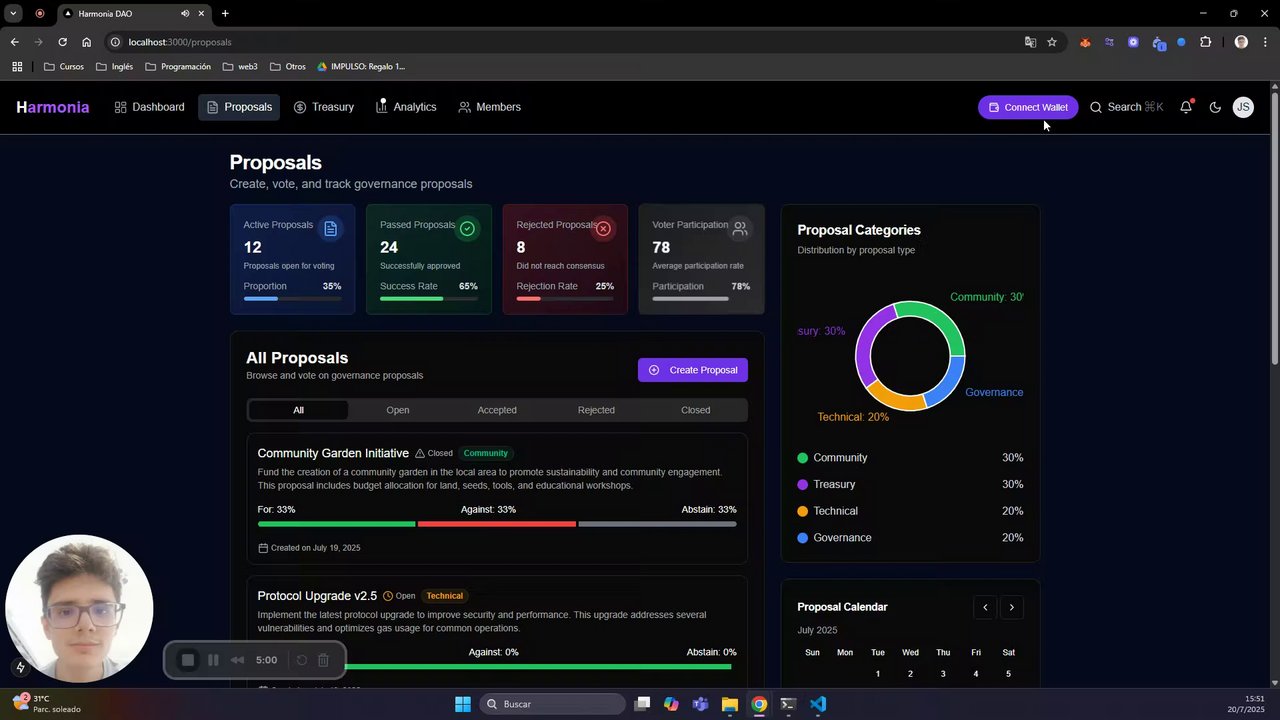Show Accepted proposals
Viewport: 1280px width, 720px height.
coord(497,410)
